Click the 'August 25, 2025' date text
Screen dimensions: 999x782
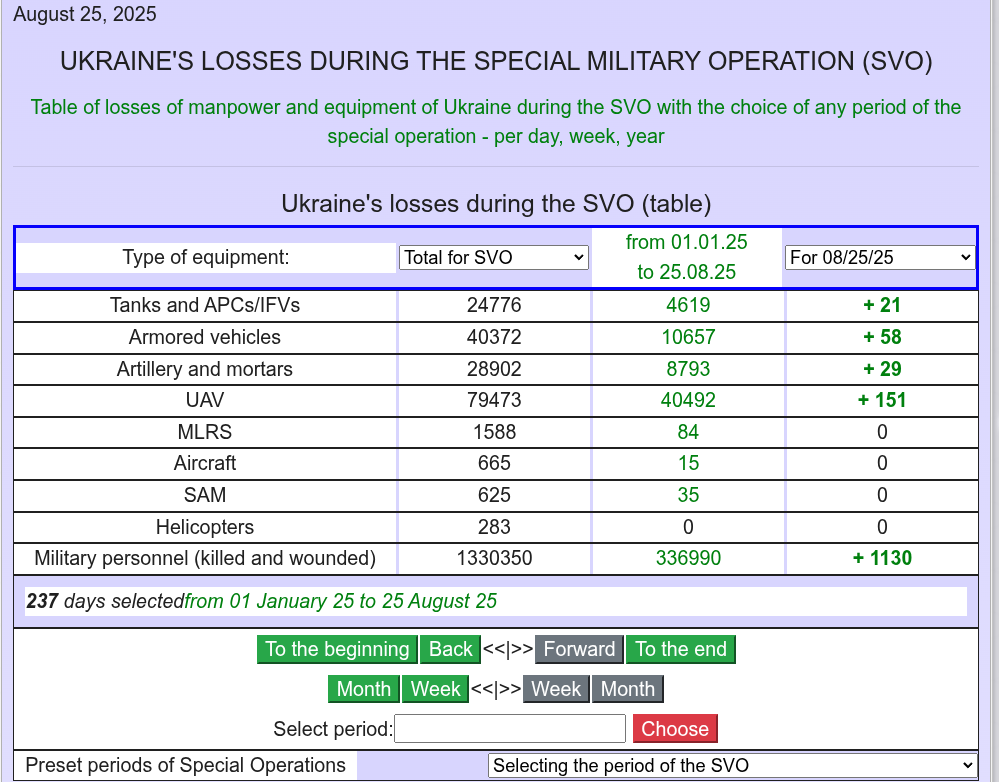(85, 14)
